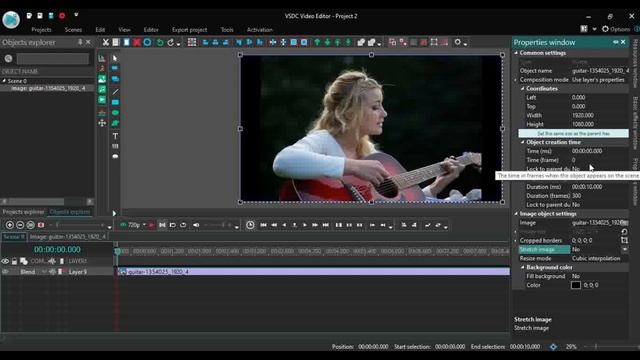
Task: Toggle the loop playback icon
Action: pyautogui.click(x=183, y=225)
